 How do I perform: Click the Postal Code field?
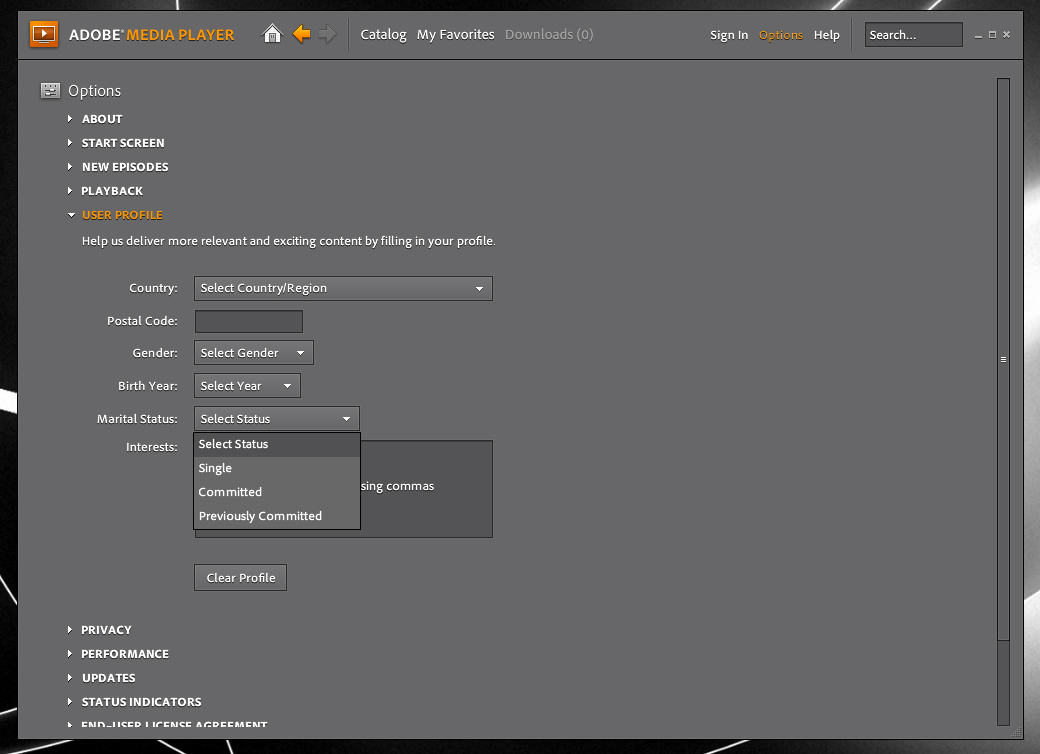click(x=249, y=322)
